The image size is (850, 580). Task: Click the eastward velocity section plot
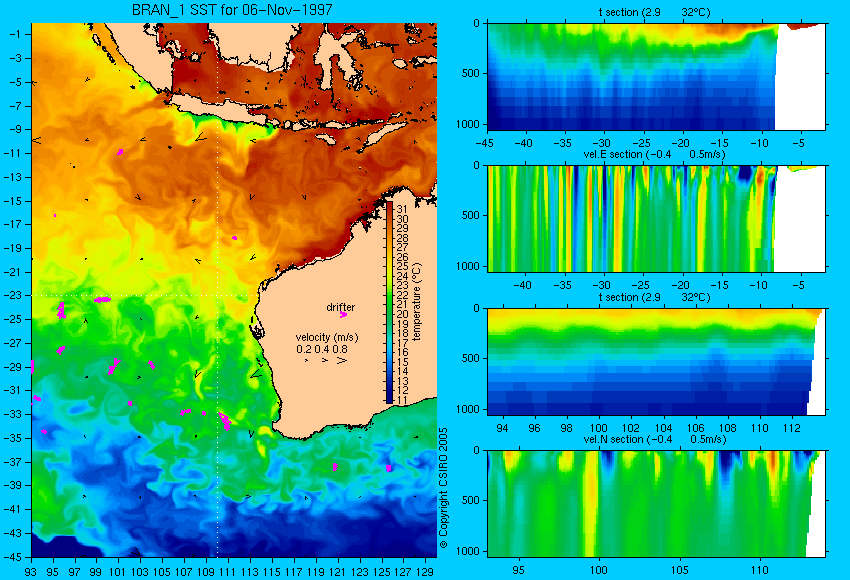[656, 218]
